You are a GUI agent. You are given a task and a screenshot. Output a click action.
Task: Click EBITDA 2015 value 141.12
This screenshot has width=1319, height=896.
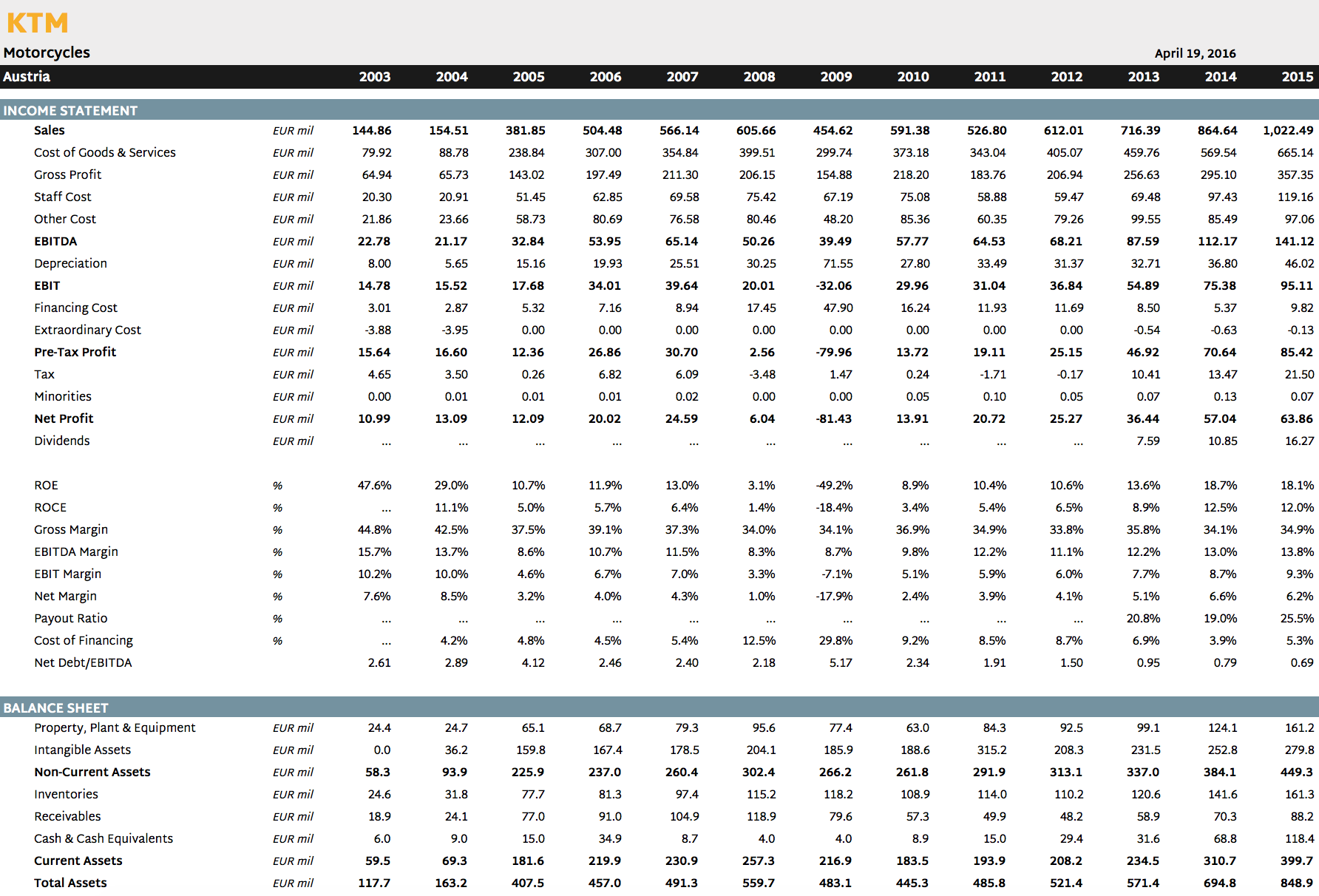tap(1295, 241)
